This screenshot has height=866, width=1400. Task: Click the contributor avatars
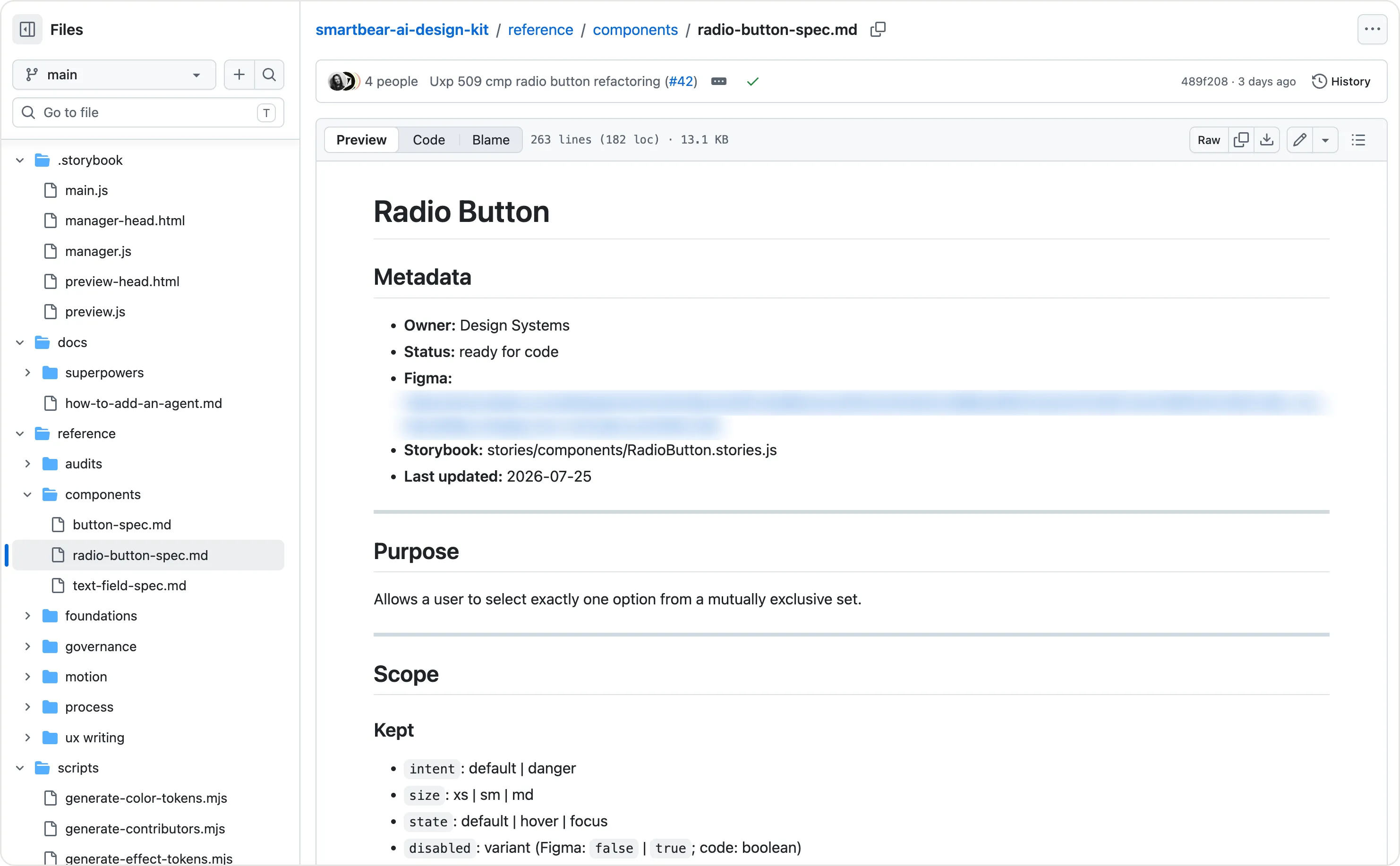click(344, 81)
